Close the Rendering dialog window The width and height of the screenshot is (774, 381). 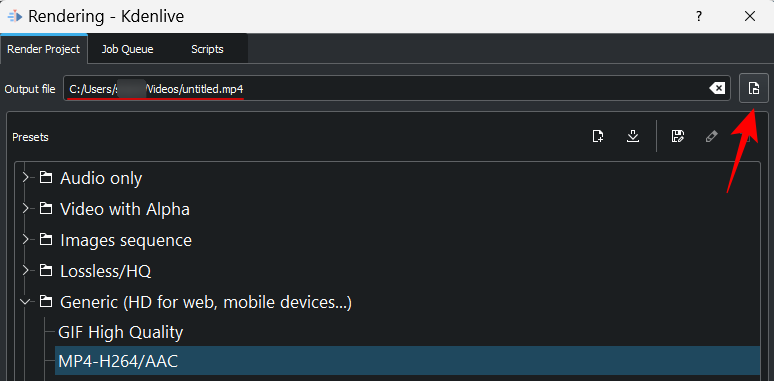(x=750, y=16)
